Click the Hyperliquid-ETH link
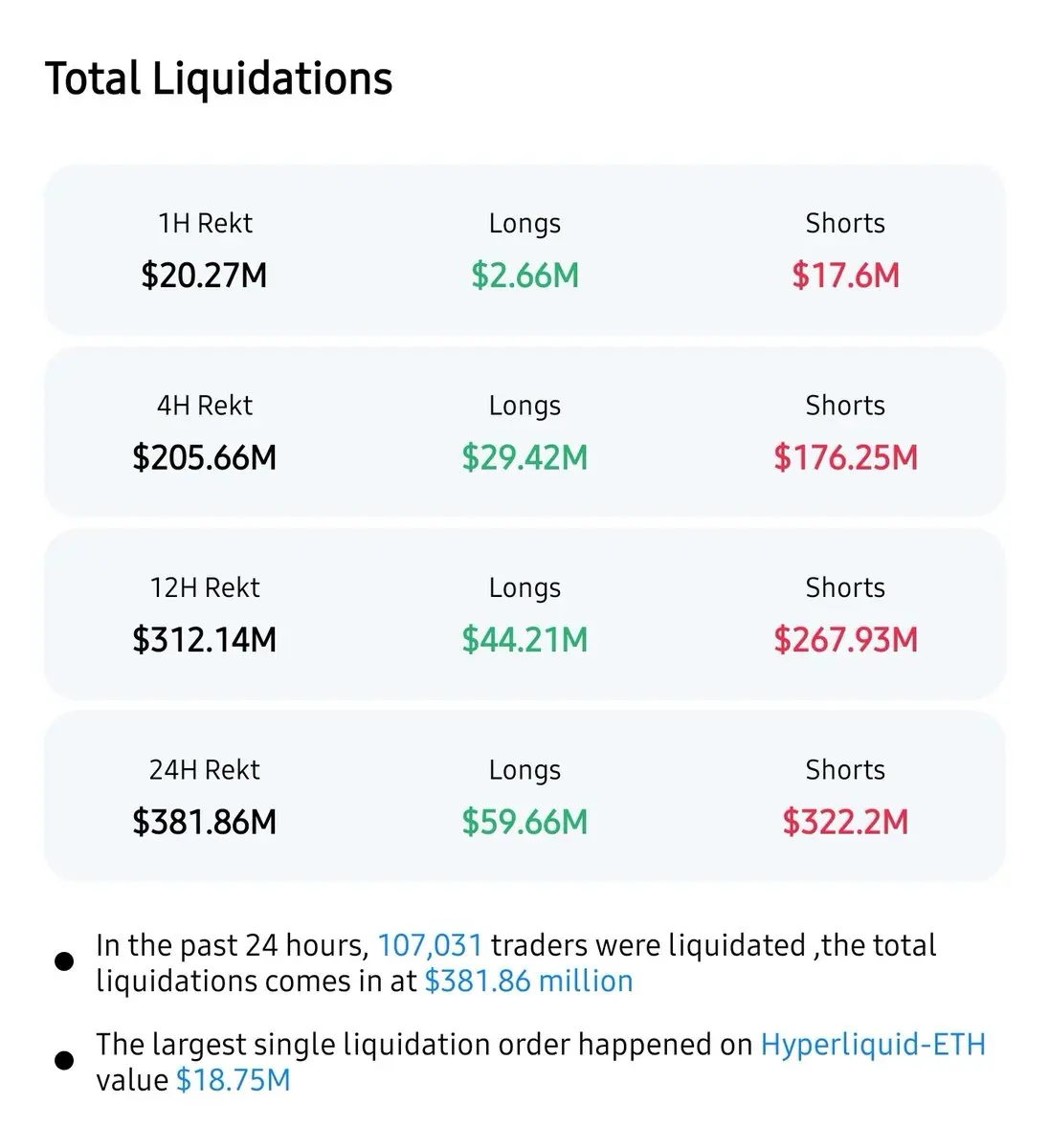This screenshot has height=1148, width=1049. (872, 1044)
